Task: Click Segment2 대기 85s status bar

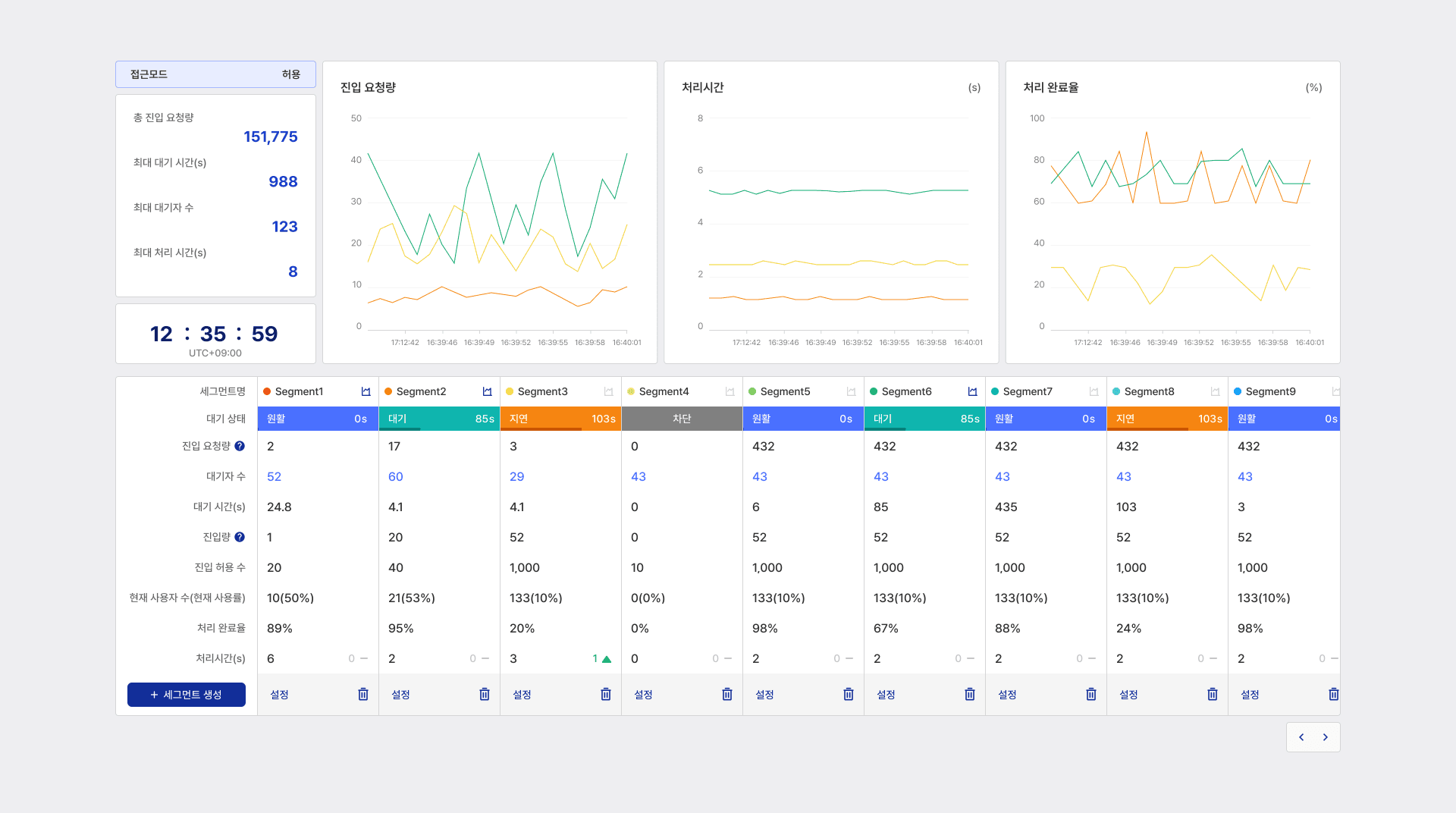Action: click(x=439, y=419)
